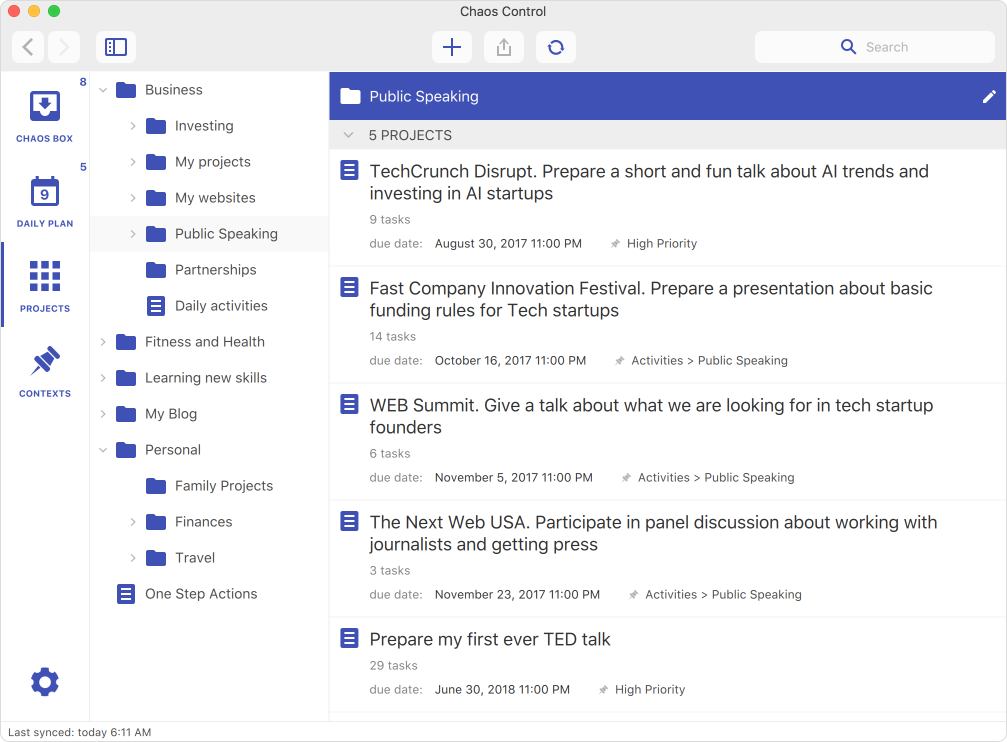Click the Public Speaking header folder icon

point(351,96)
